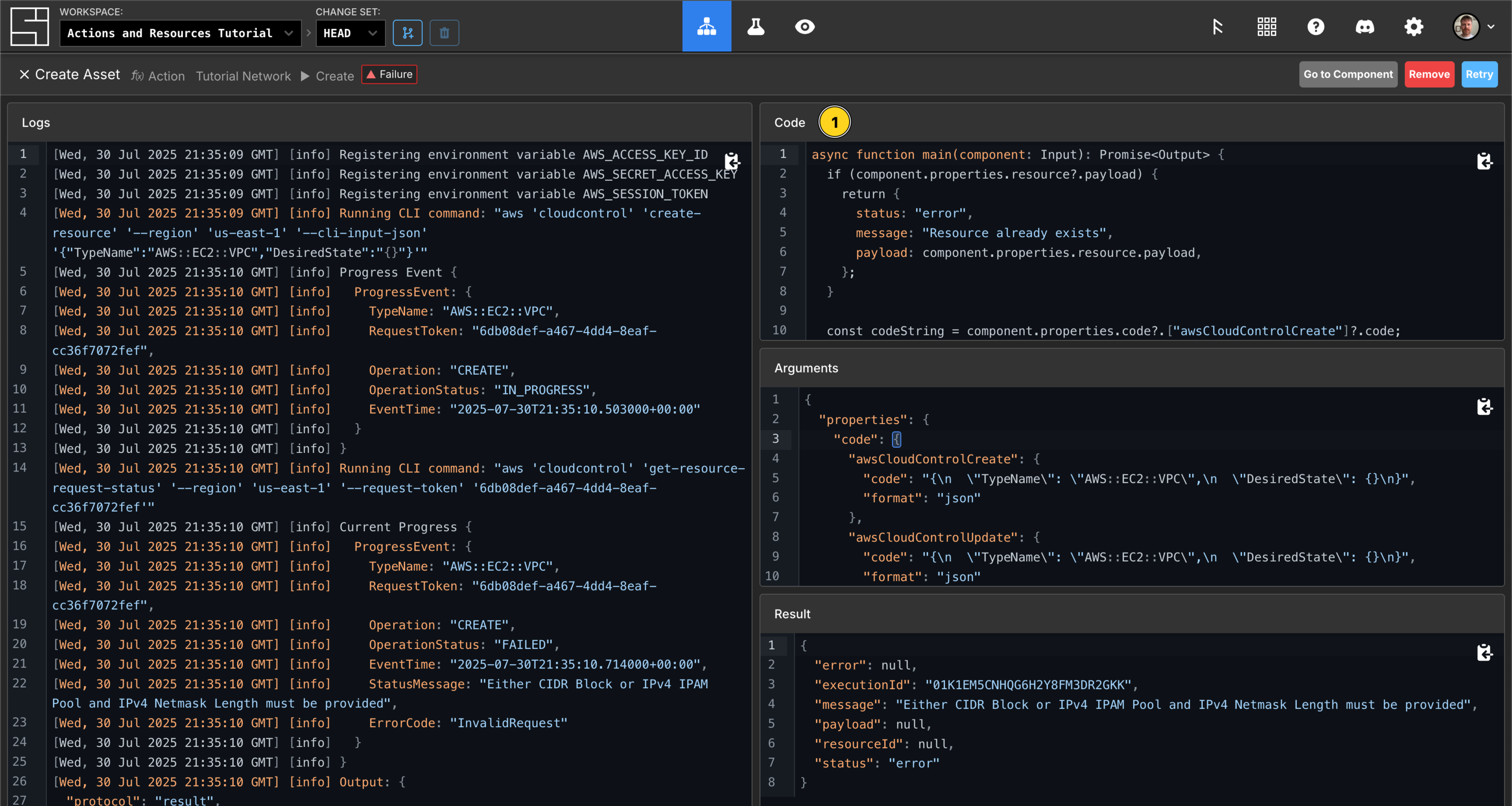
Task: Click the Result panel header
Action: (x=1132, y=614)
